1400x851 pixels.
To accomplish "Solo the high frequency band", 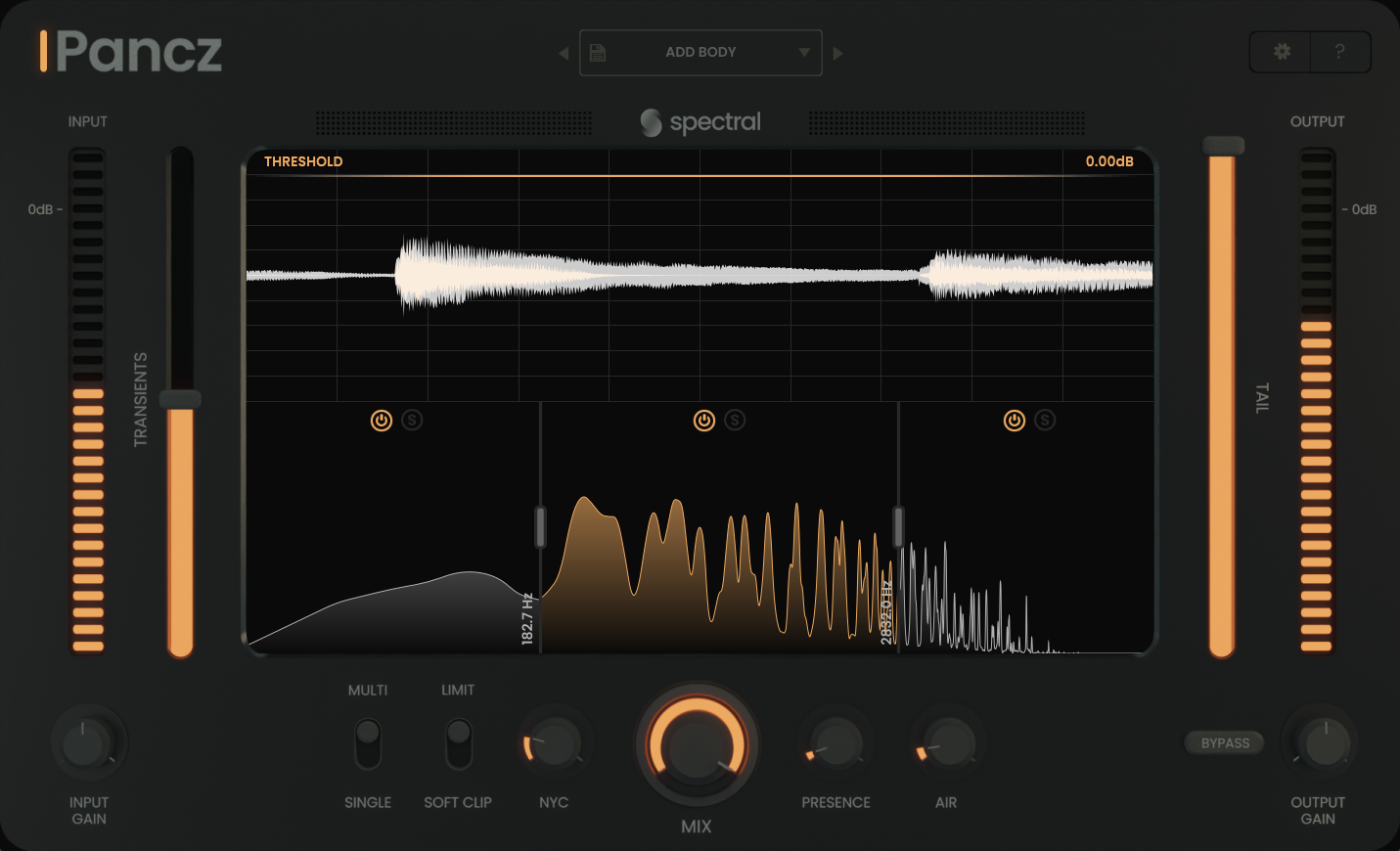I will click(1045, 421).
